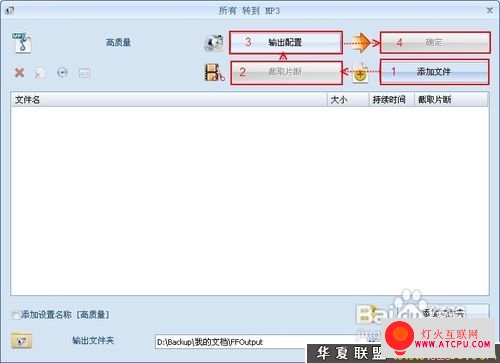Sort by 大小 column header
The height and width of the screenshot is (363, 500).
point(348,100)
